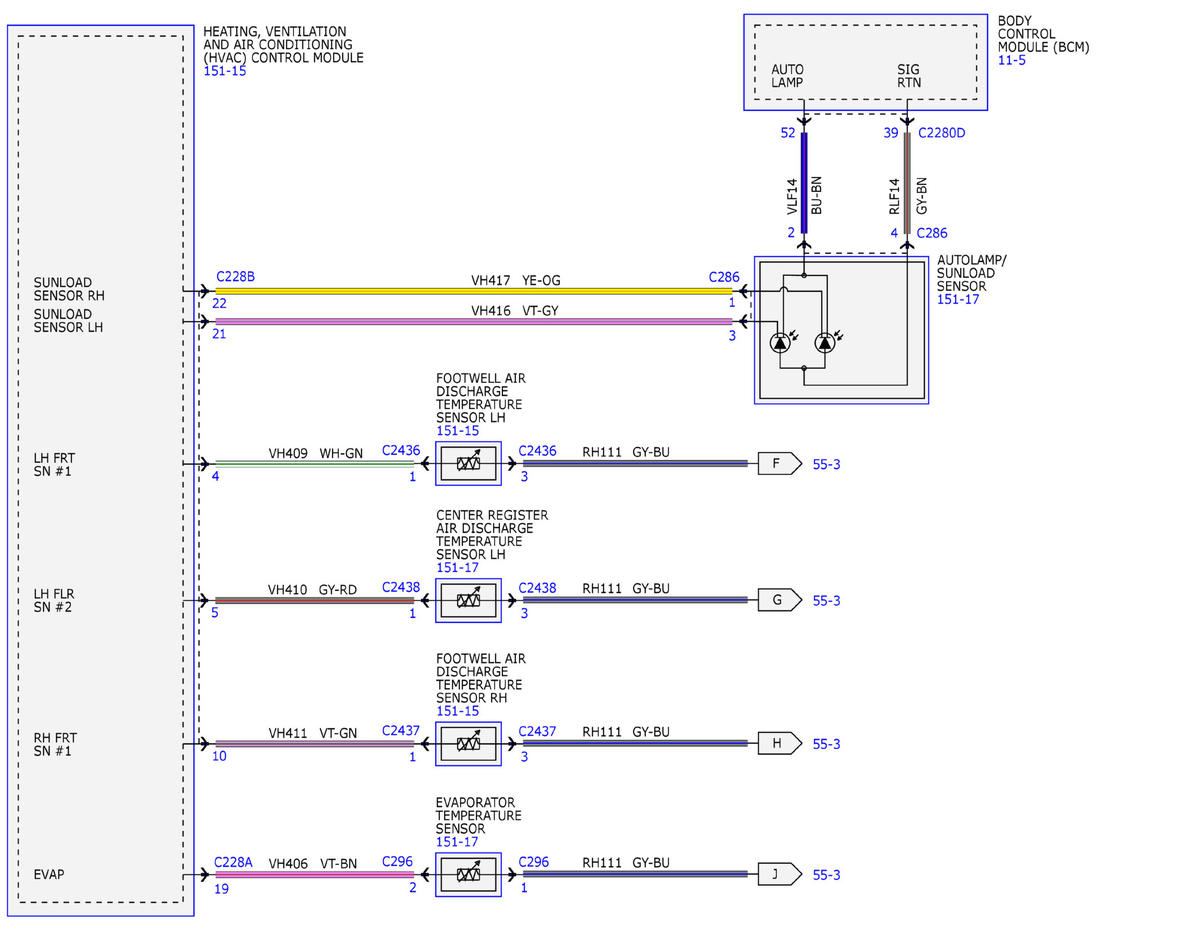
Task: Follow the 151-17 link under Evaporator Temperature Sensor
Action: pyautogui.click(x=458, y=842)
